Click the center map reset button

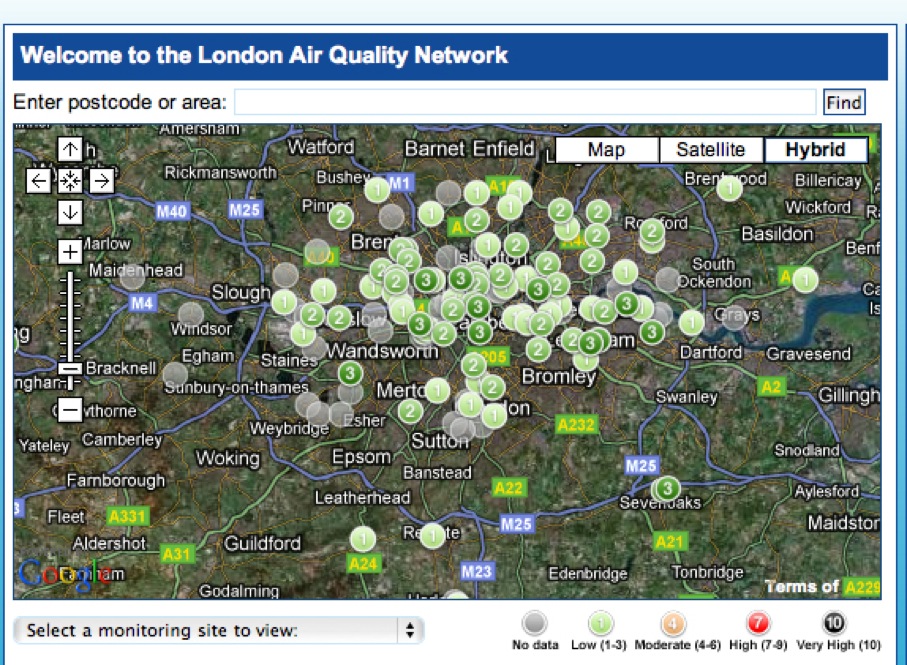[x=69, y=181]
